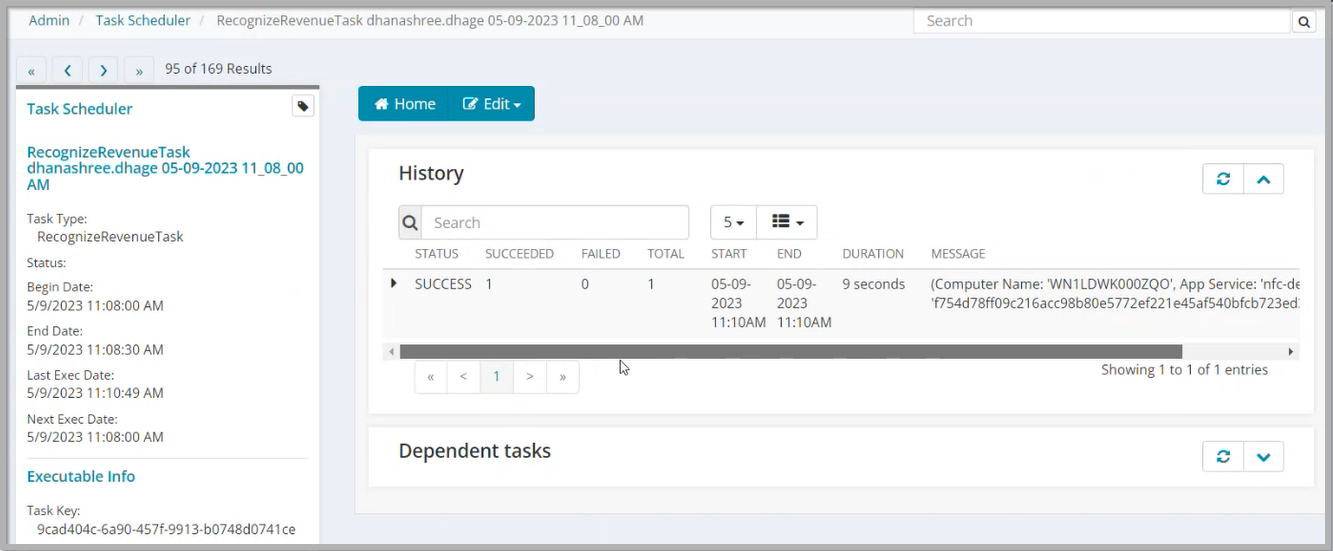The height and width of the screenshot is (551, 1333).
Task: Click the Begin Date value 11:08:00 AM
Action: coord(95,305)
